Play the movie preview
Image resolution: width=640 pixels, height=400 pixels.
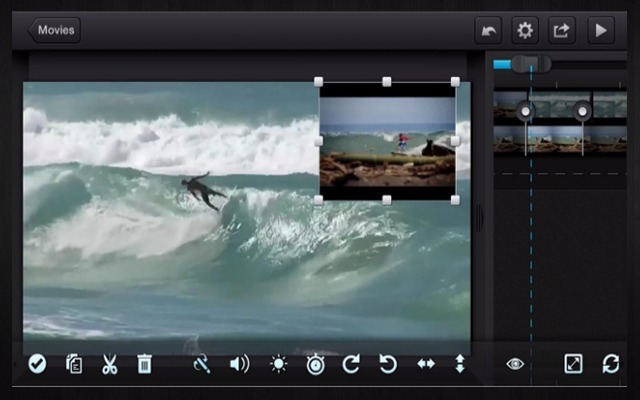pyautogui.click(x=600, y=30)
